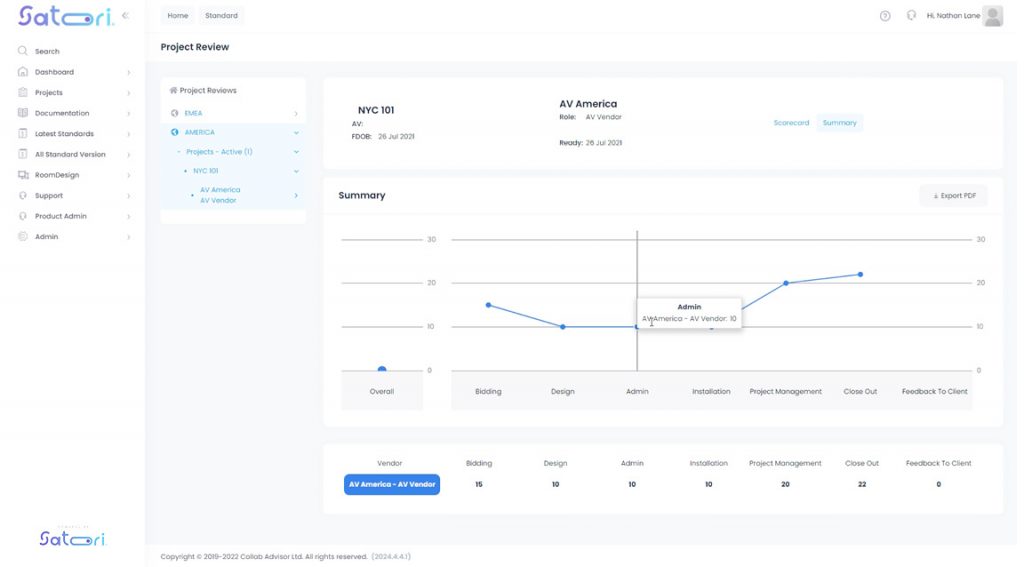Click the AV America - AV Vendor button
Screen dimensions: 1024x567
click(391, 484)
